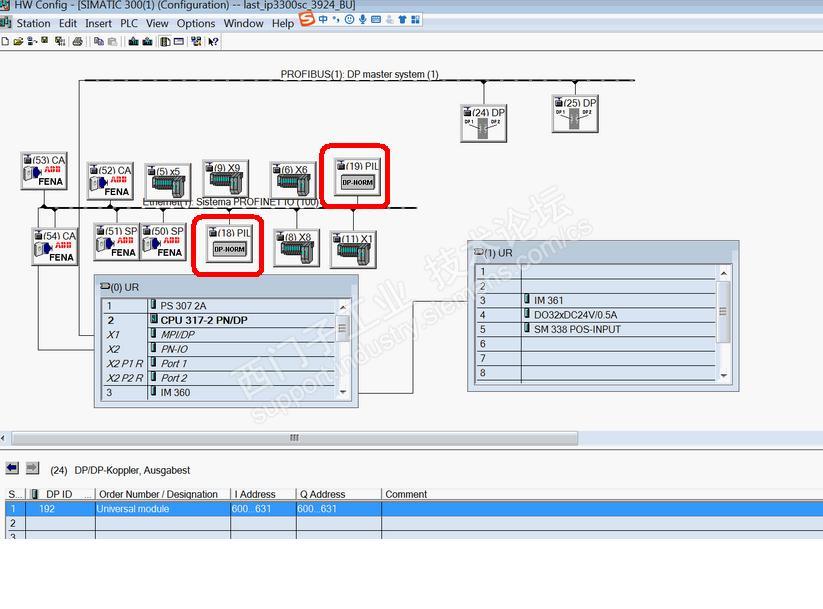
Task: Select the (53) CA ABB FENA device
Action: click(44, 171)
